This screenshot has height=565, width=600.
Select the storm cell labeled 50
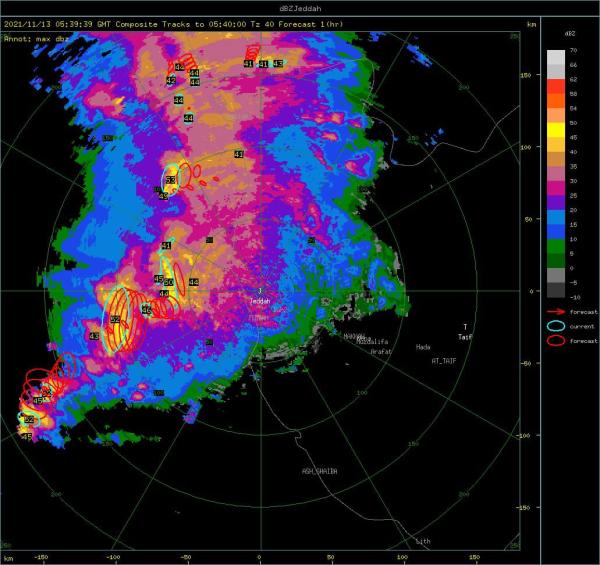[169, 282]
